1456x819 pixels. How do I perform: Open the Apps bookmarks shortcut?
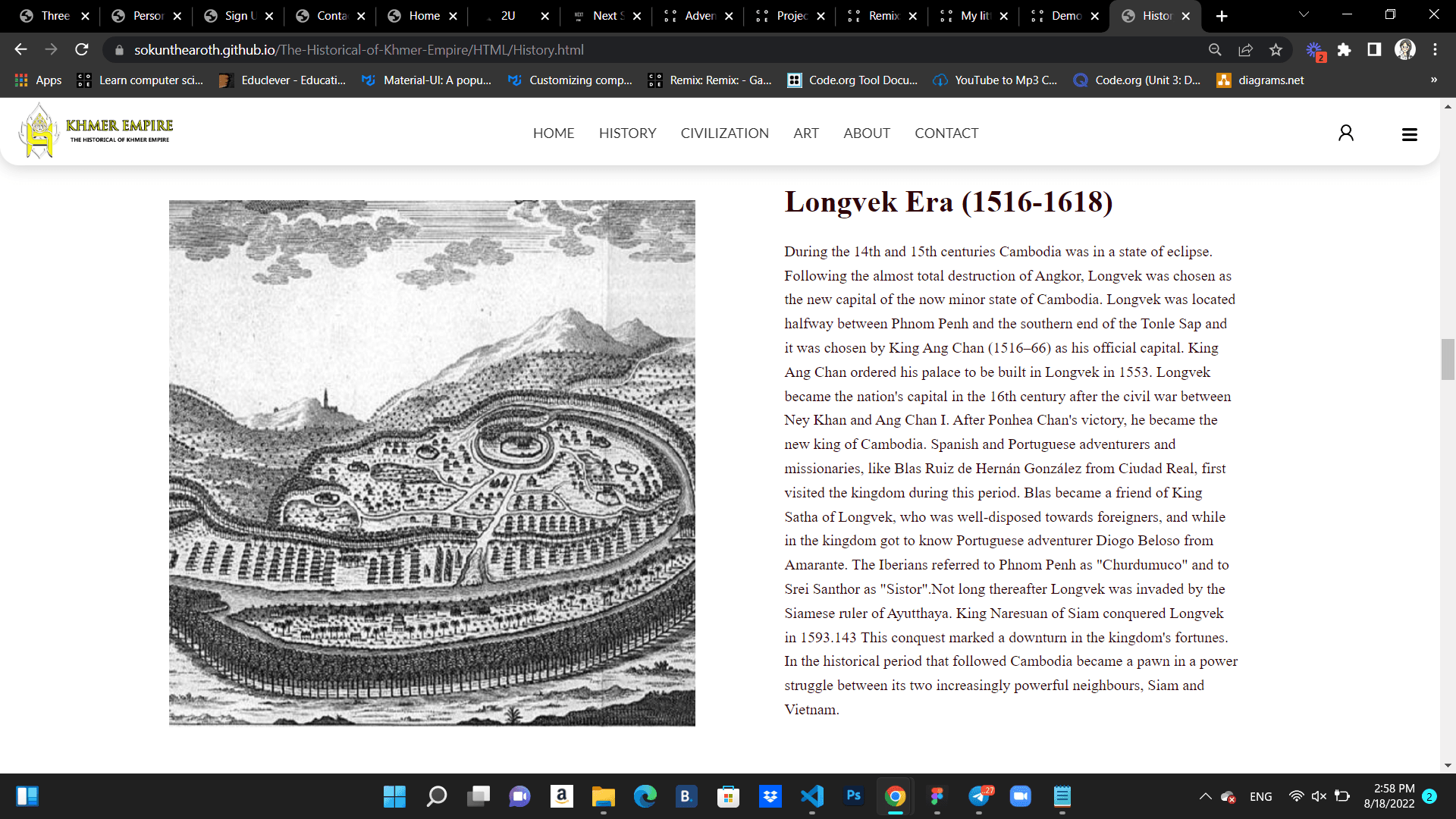(38, 80)
